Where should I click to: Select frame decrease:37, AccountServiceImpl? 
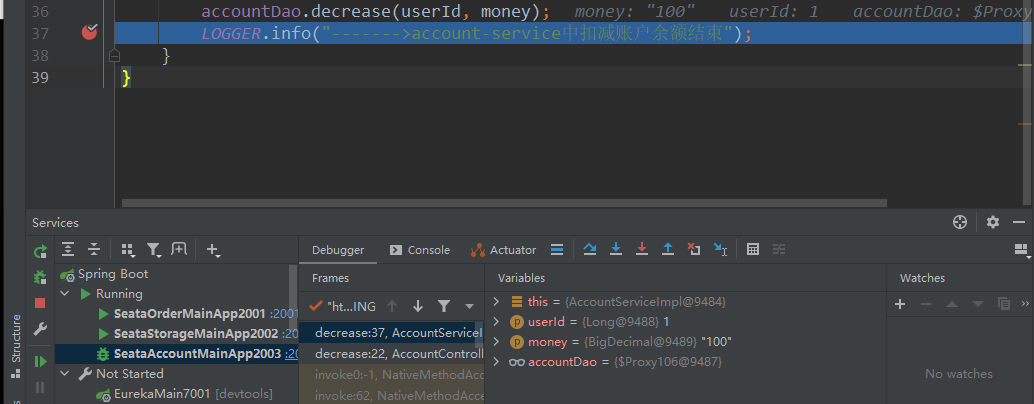391,333
